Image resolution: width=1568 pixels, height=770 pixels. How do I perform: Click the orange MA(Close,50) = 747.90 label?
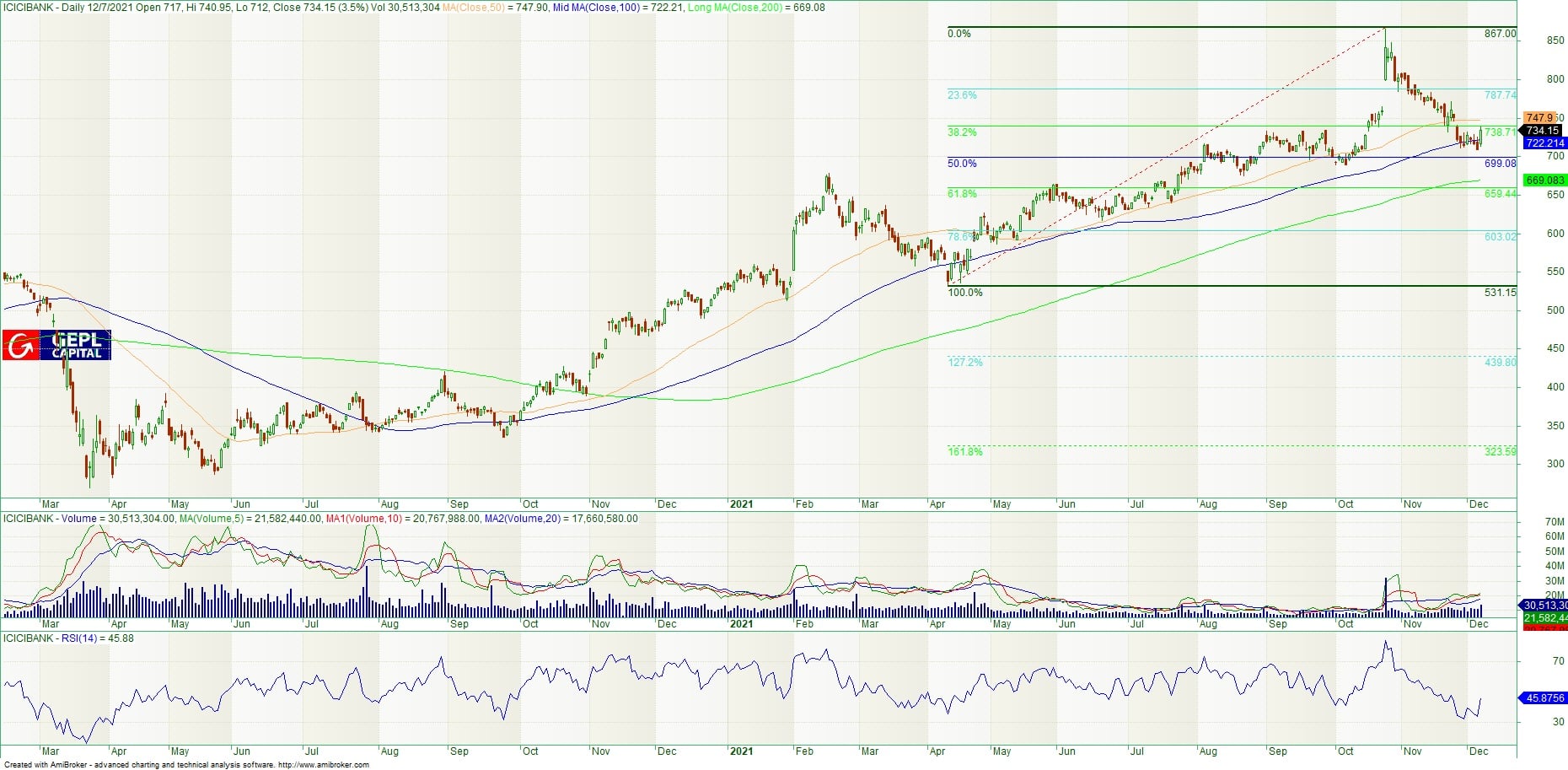[x=496, y=8]
